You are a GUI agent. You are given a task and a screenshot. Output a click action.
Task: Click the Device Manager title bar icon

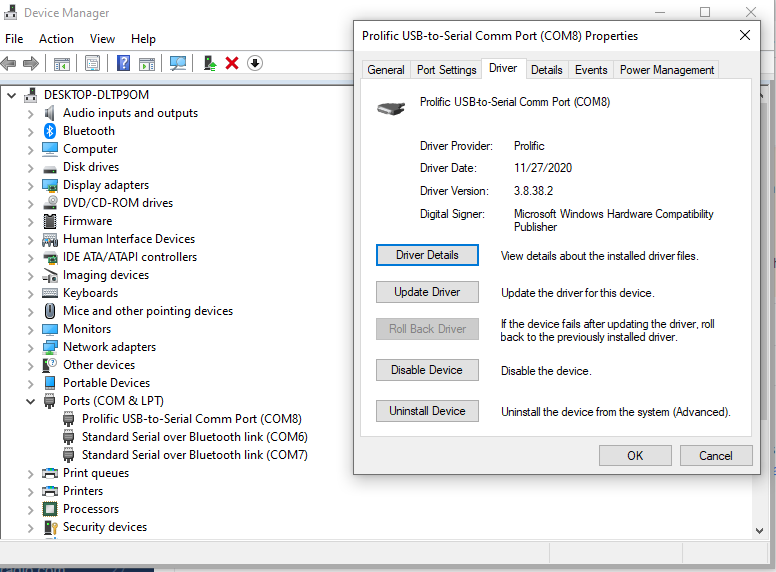coord(12,12)
